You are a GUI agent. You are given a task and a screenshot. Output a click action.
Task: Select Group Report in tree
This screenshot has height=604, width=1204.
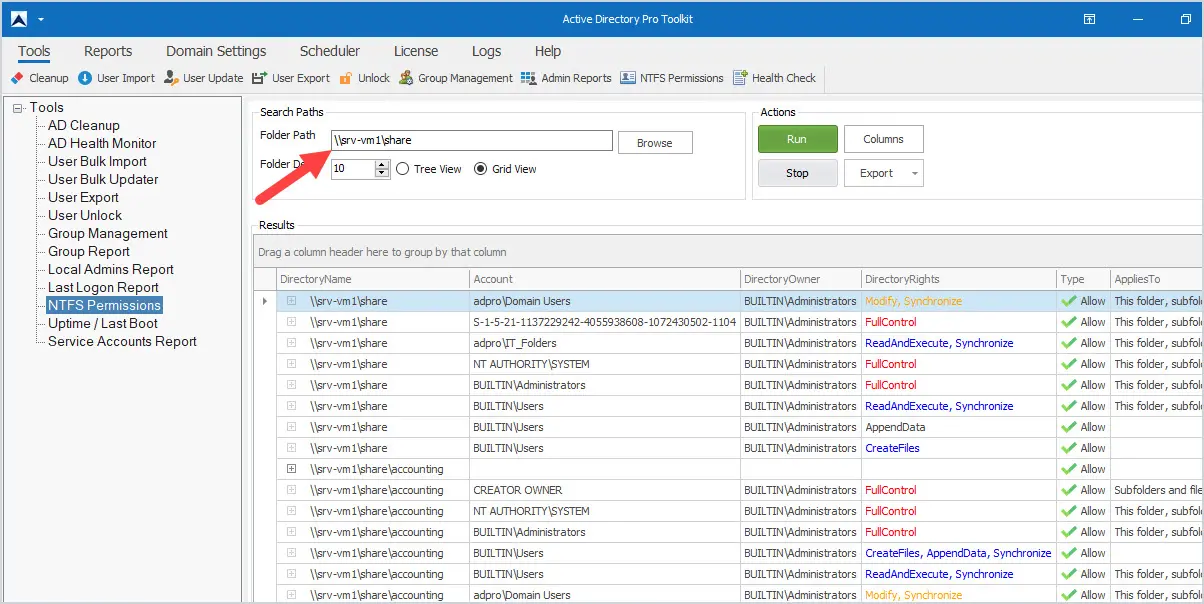click(x=89, y=252)
